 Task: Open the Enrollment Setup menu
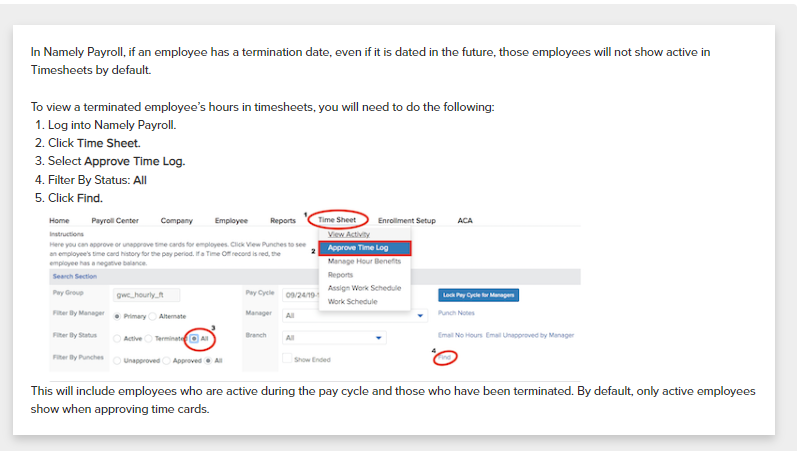[x=407, y=220]
